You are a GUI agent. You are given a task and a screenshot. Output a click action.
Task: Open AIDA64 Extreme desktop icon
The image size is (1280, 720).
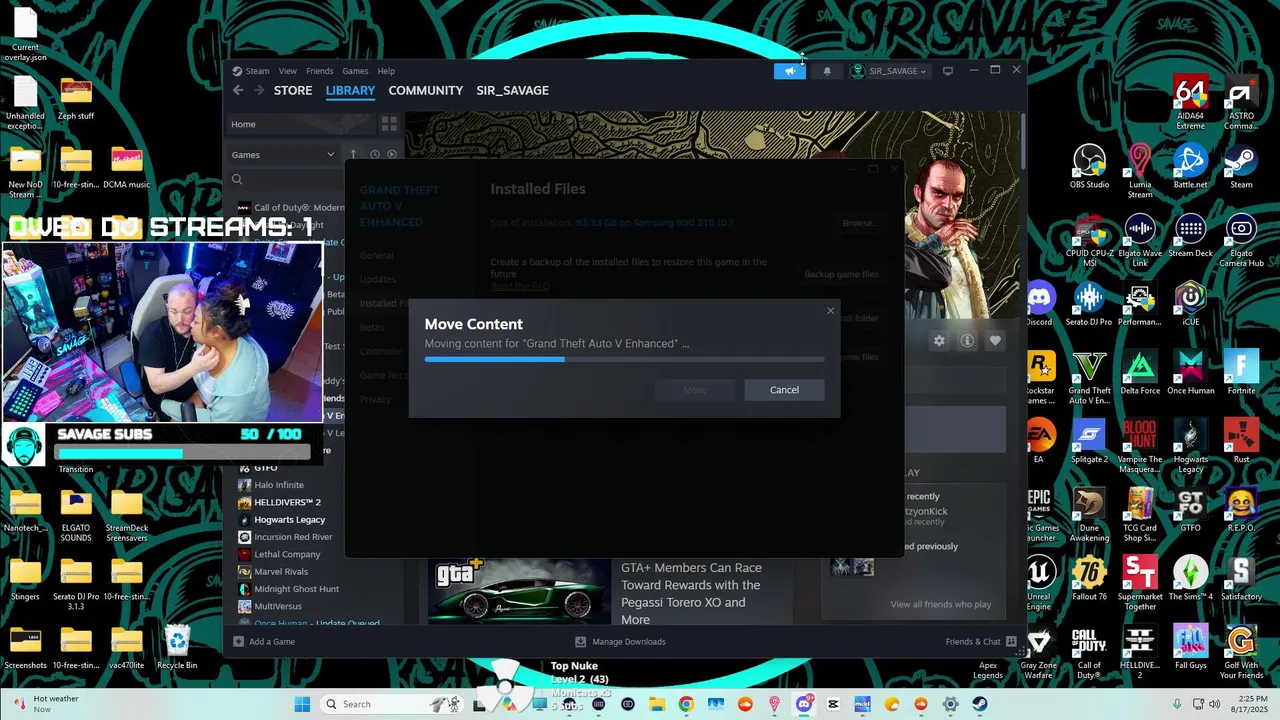pyautogui.click(x=1190, y=102)
